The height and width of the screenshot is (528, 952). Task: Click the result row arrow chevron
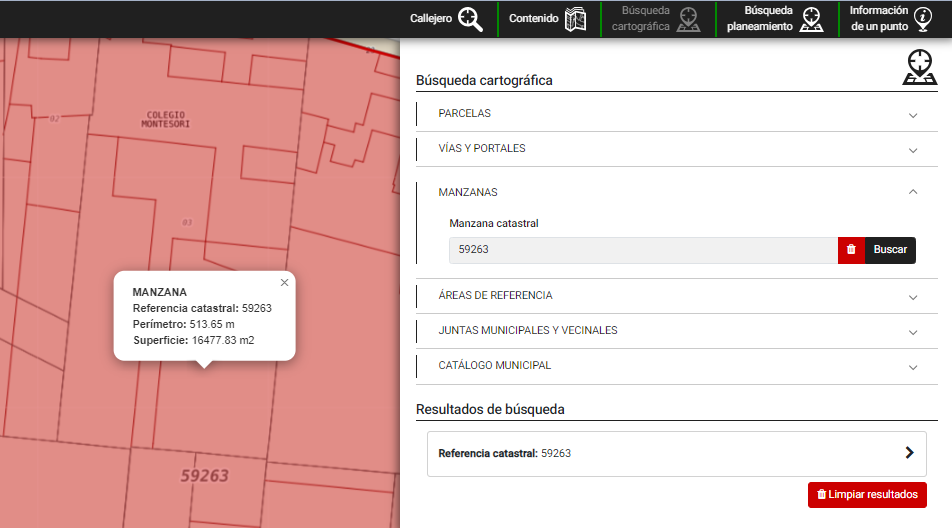(x=909, y=453)
